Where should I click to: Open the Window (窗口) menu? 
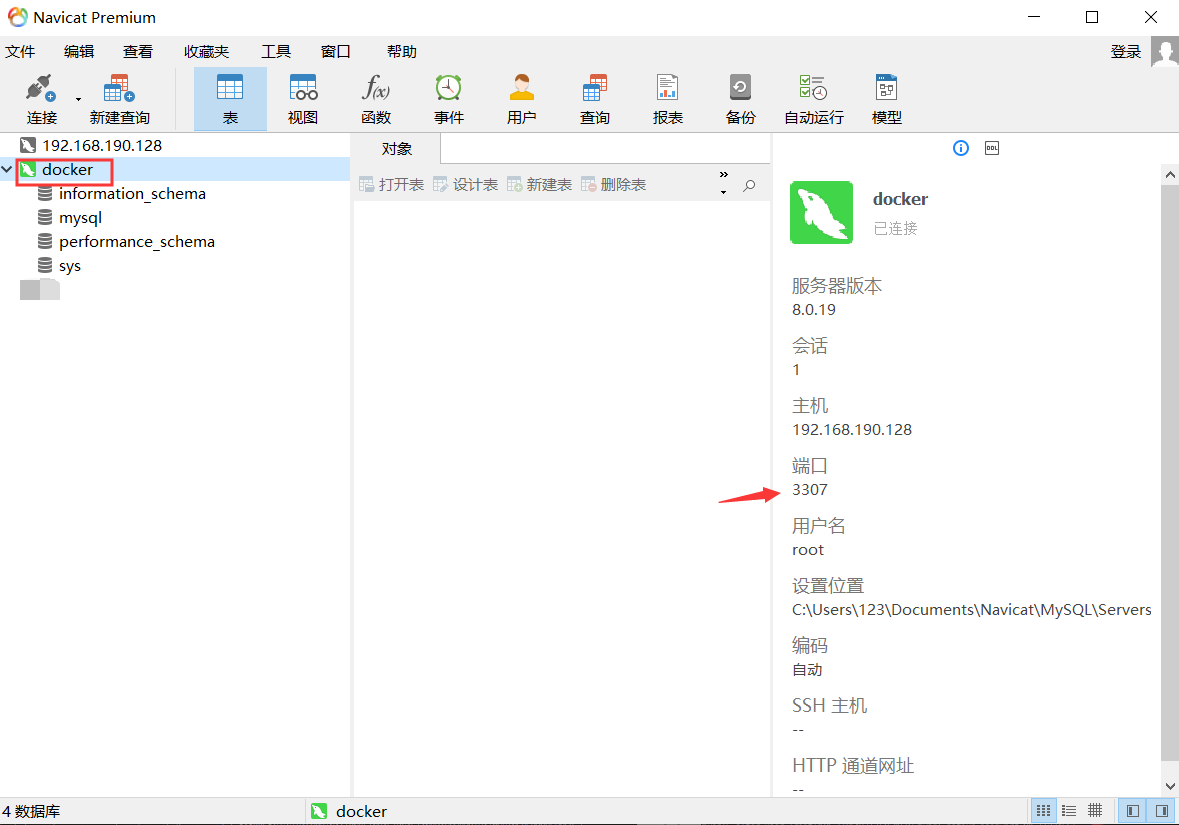335,51
